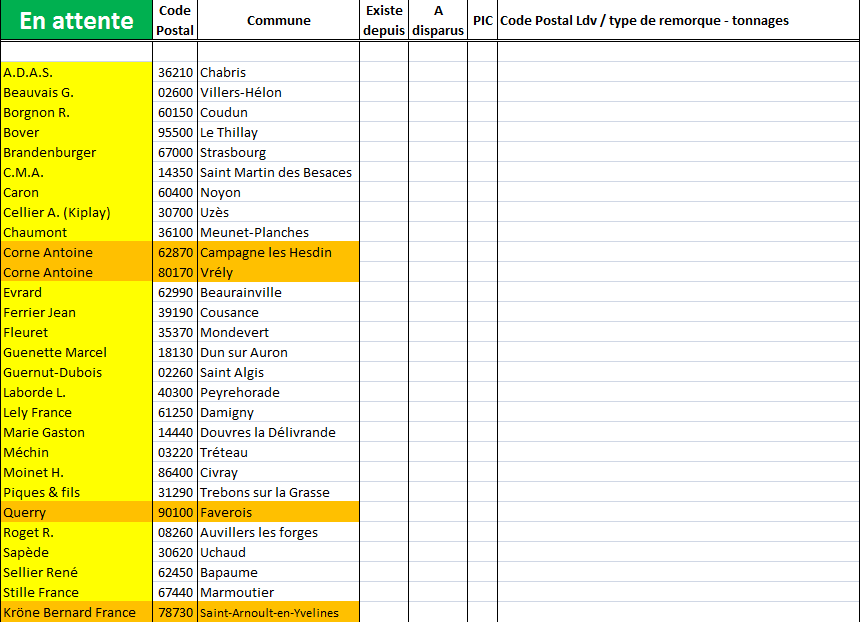This screenshot has width=860, height=622.
Task: Click the 'Le Thillay' commune cell
Action: (278, 132)
